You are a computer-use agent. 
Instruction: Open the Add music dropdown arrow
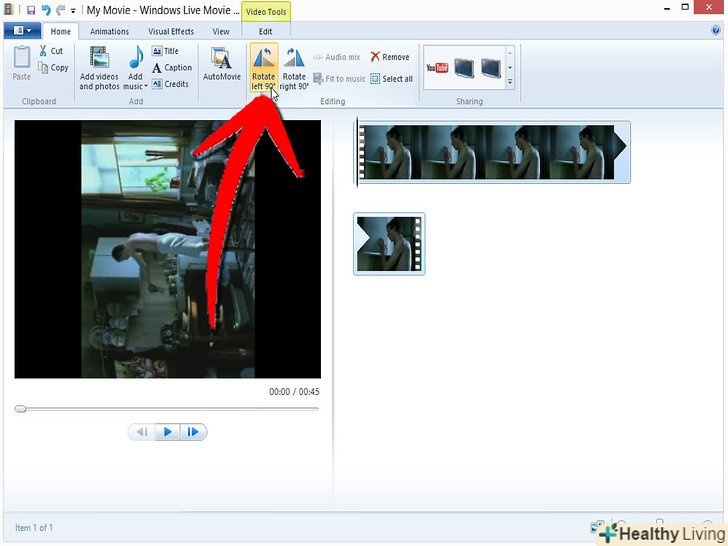145,86
